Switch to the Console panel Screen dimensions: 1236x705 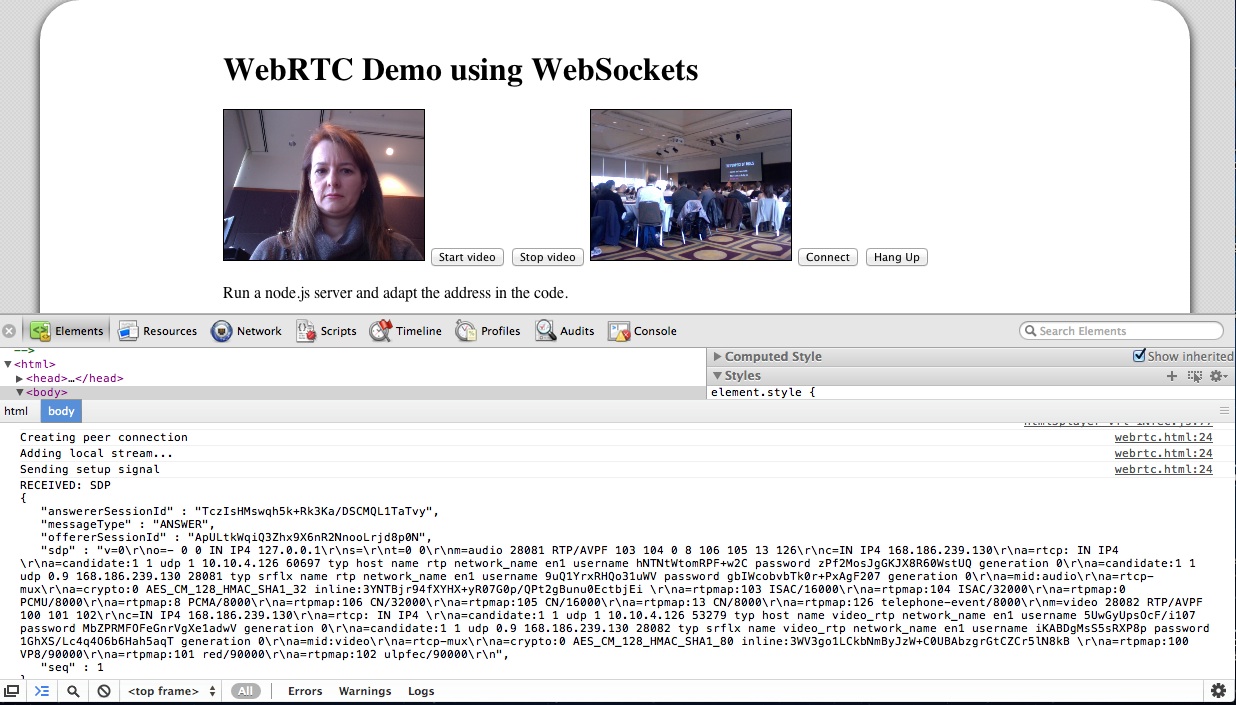(642, 330)
